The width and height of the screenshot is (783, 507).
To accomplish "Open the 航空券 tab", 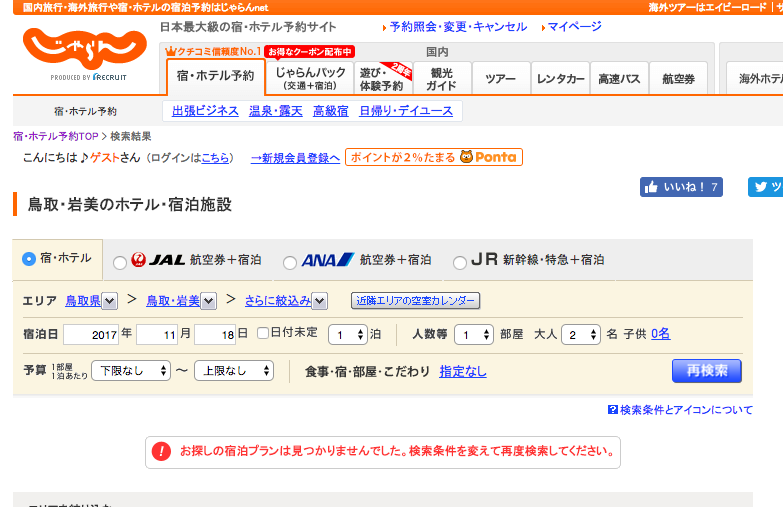I will pyautogui.click(x=679, y=78).
